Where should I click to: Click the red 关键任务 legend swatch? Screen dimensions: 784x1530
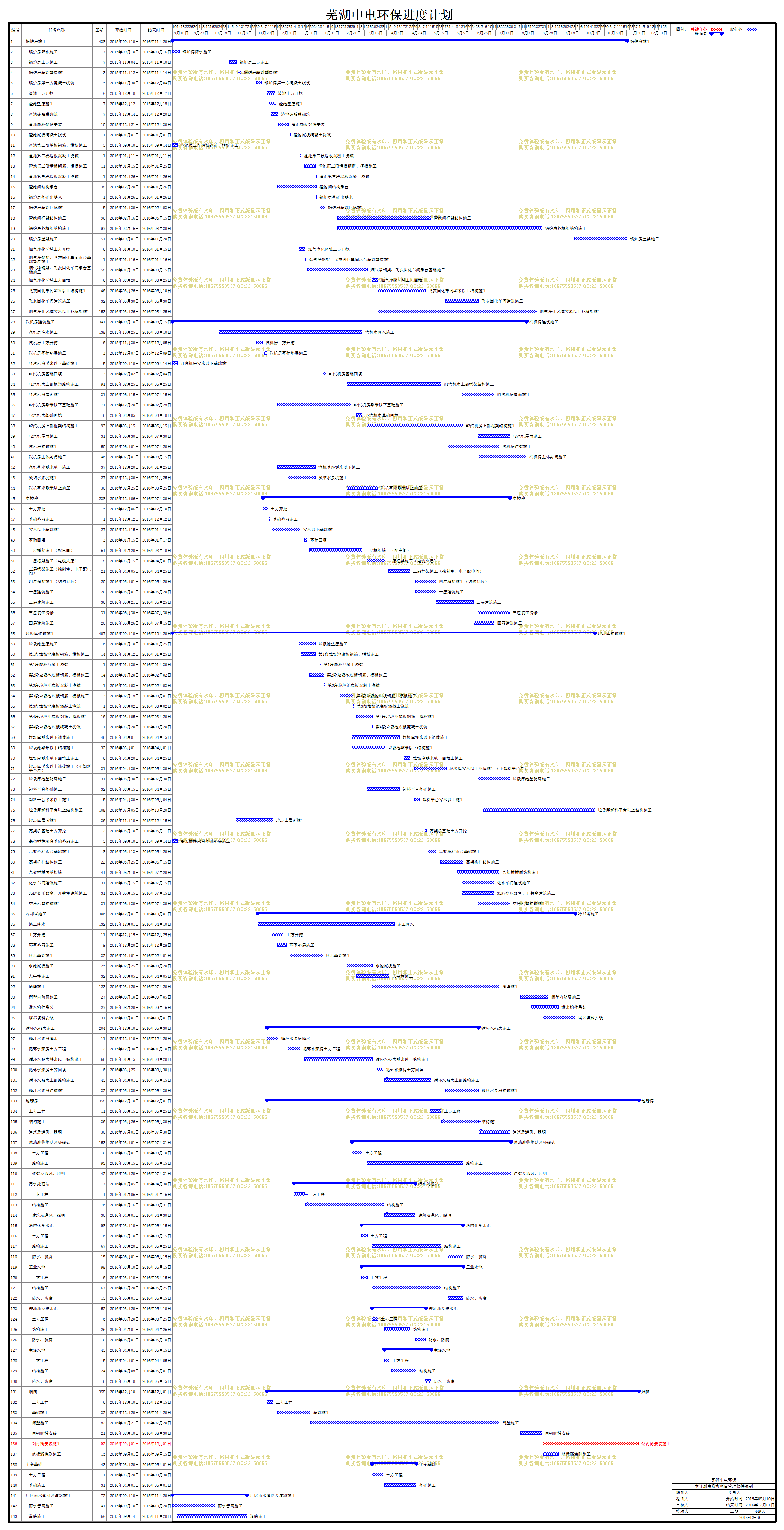[x=716, y=29]
